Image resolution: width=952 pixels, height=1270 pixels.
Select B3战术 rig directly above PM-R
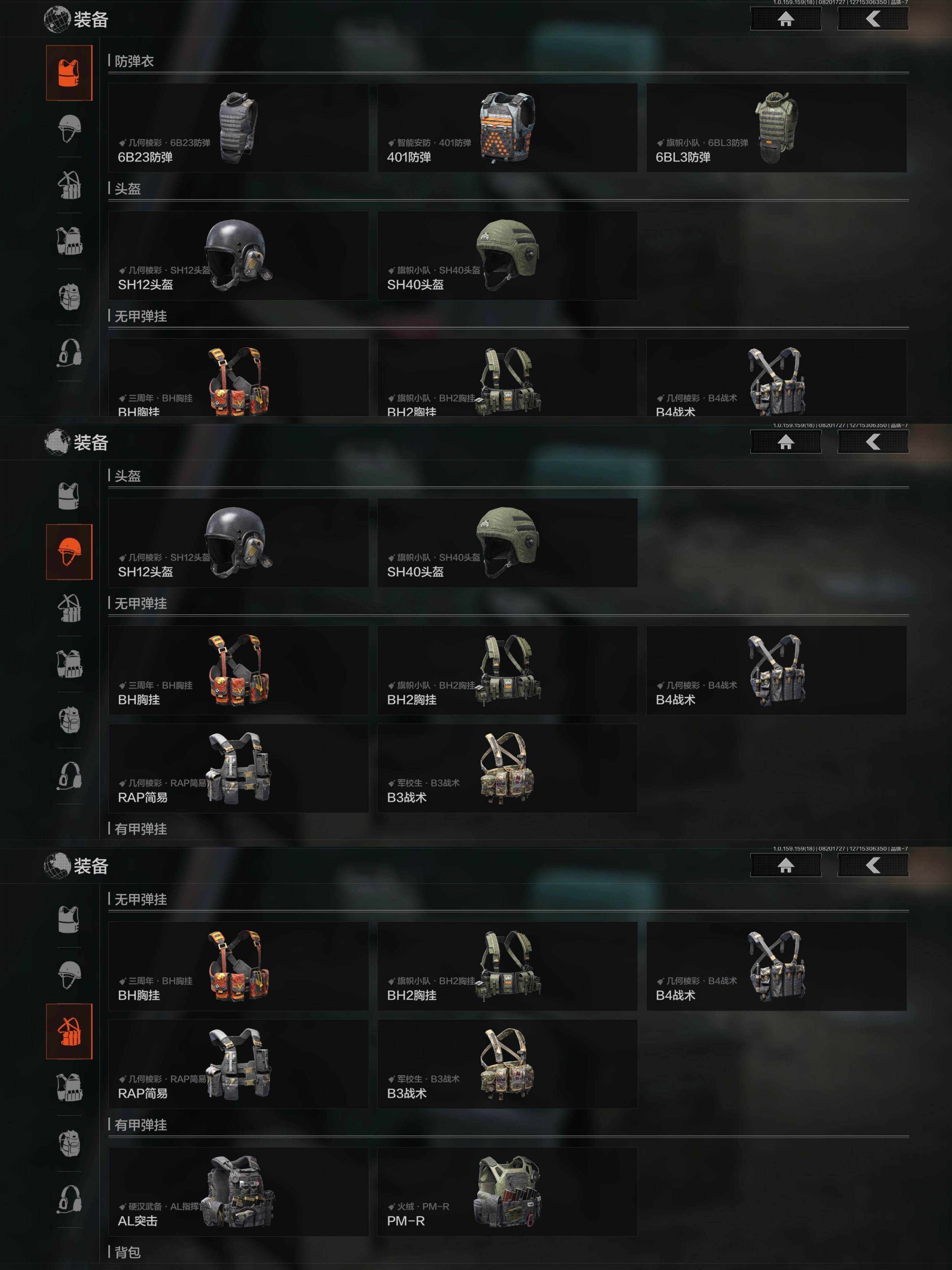507,1064
